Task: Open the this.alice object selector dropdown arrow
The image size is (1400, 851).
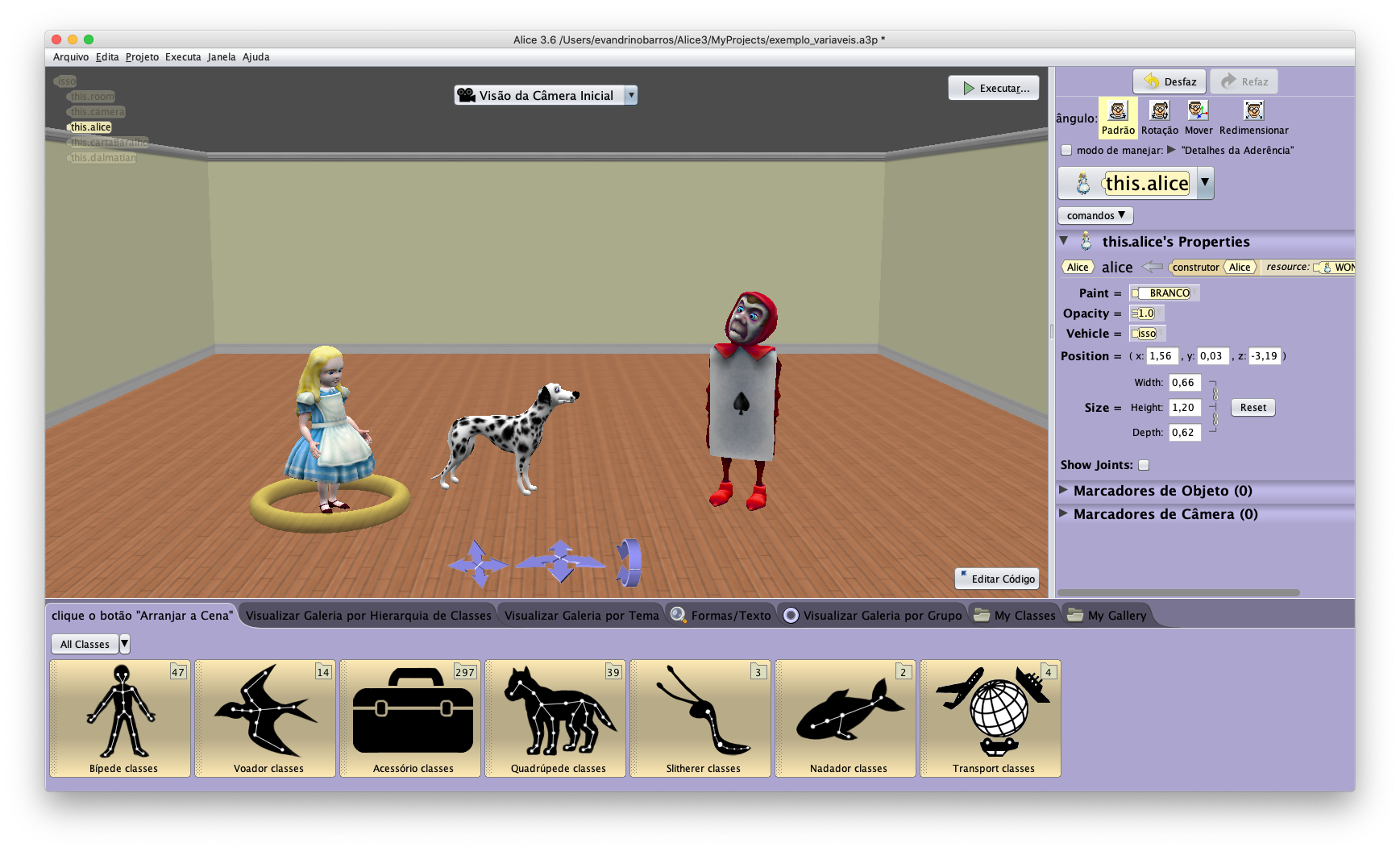Action: point(1205,183)
